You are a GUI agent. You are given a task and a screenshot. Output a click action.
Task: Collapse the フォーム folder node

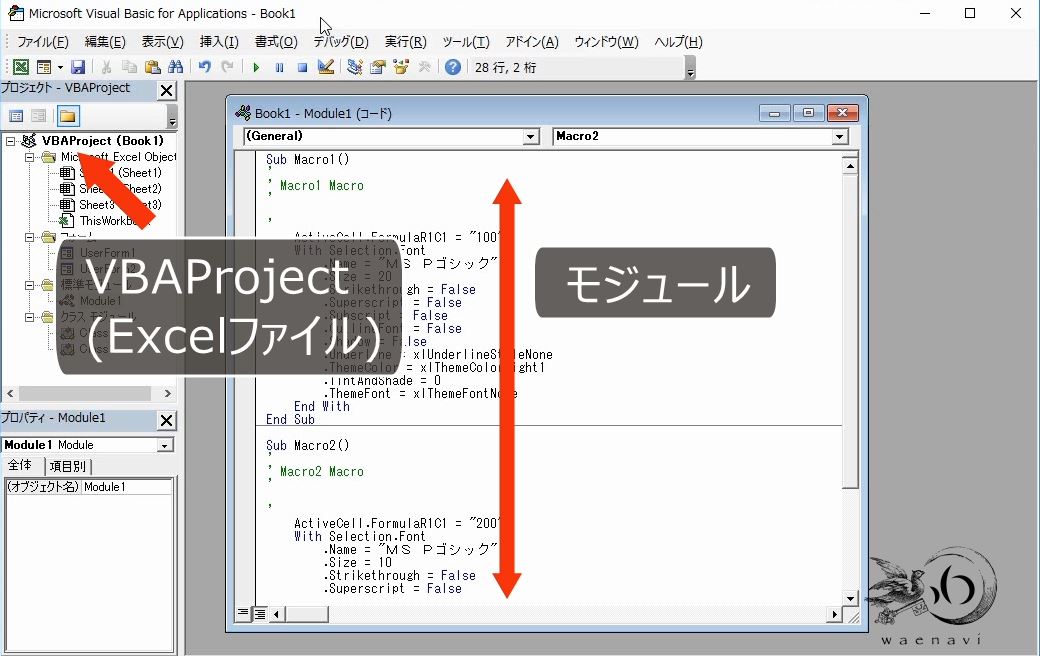point(29,237)
